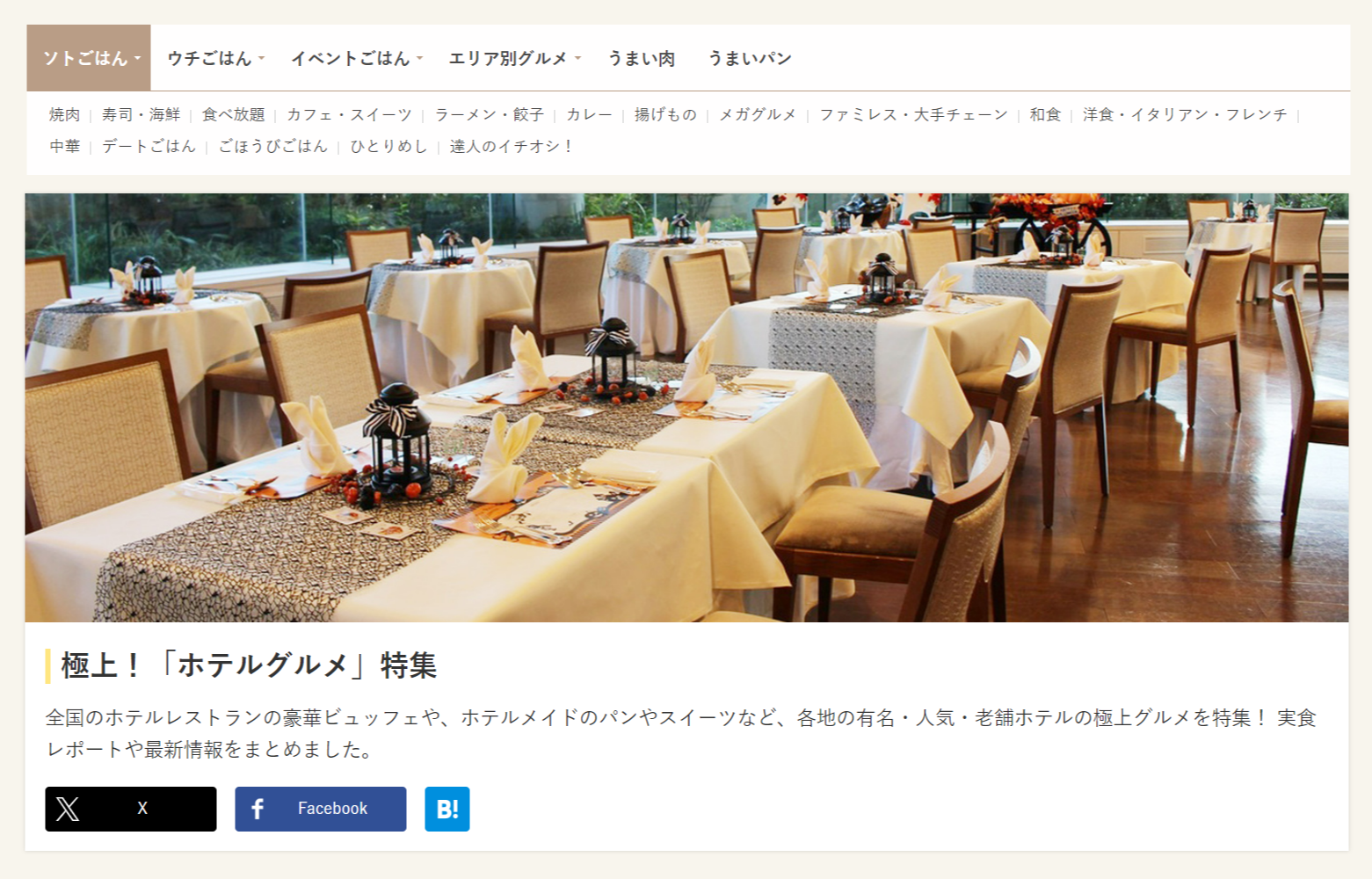This screenshot has height=879, width=1372.
Task: Click the 達人のイチオシ！ link
Action: point(511,146)
